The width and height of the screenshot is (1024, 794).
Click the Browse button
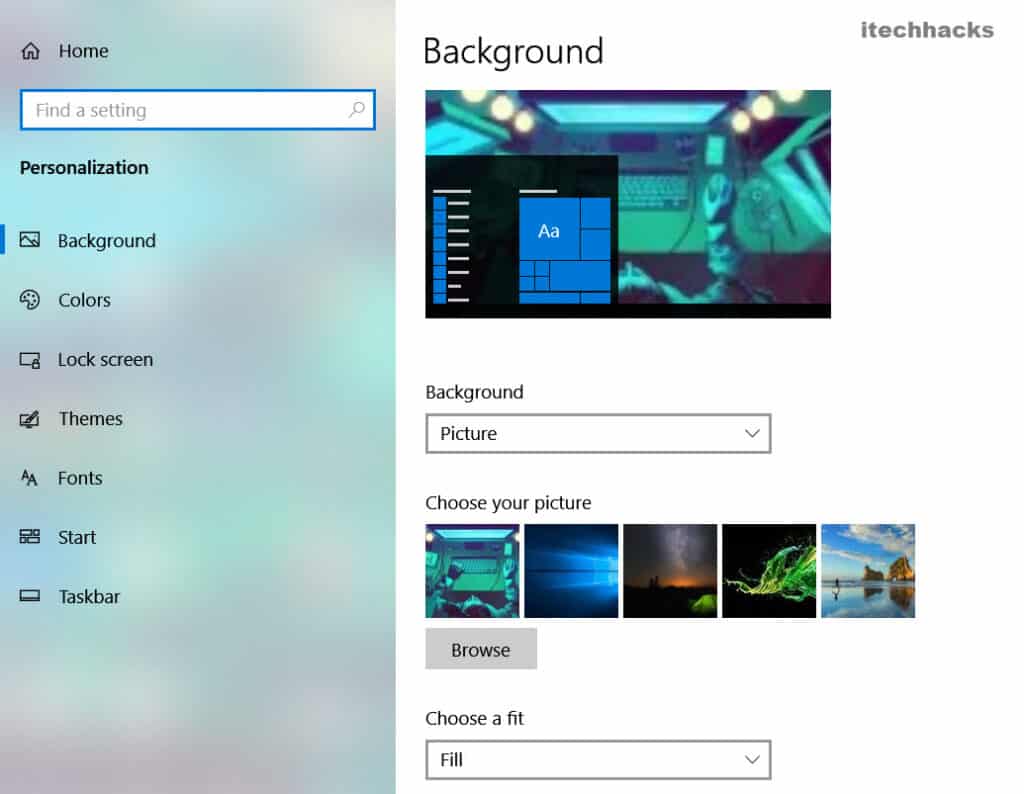click(x=481, y=649)
